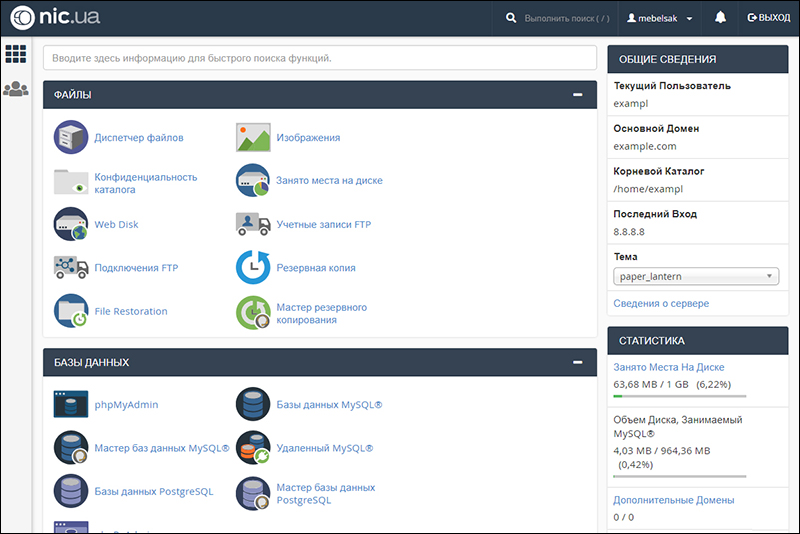Click the user manager icon in sidebar

tap(15, 89)
